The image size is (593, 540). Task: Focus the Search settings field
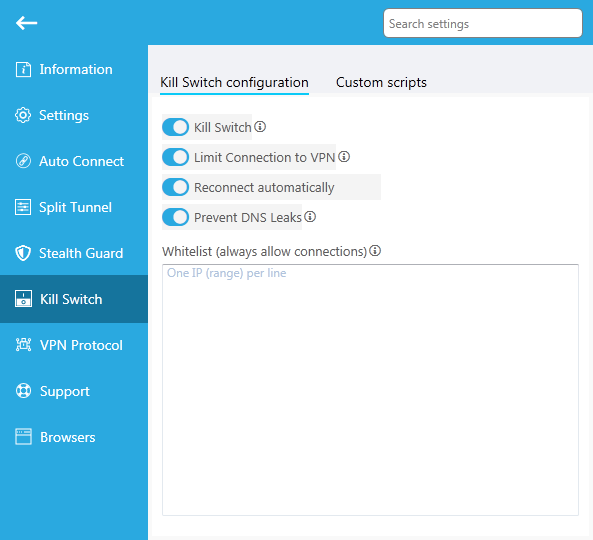483,23
